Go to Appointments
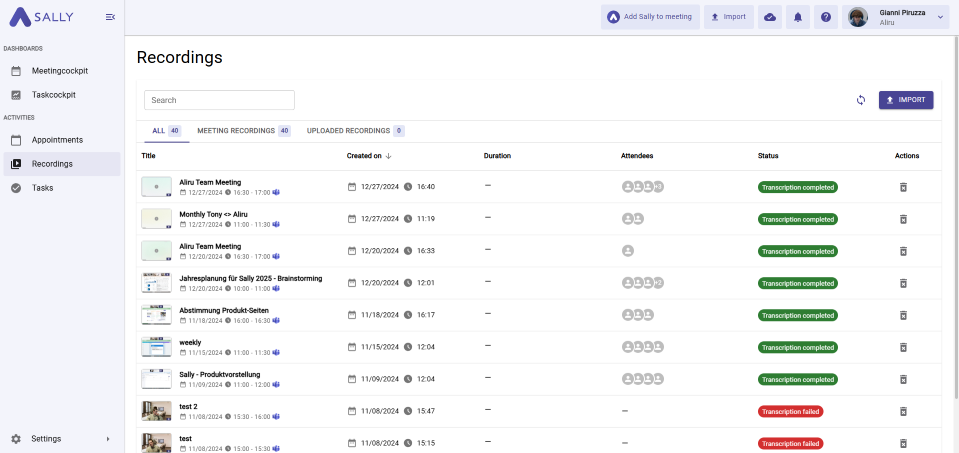The height and width of the screenshot is (453, 959). [x=62, y=140]
